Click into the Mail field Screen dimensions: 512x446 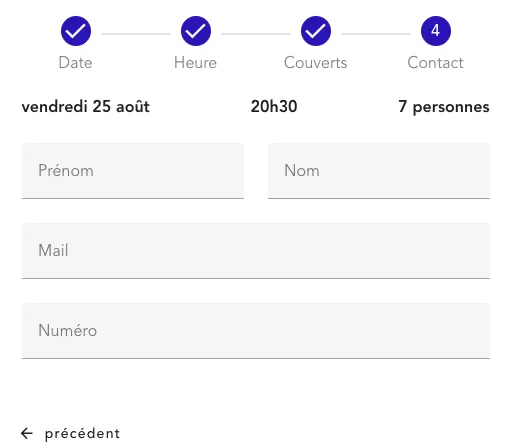tap(256, 251)
